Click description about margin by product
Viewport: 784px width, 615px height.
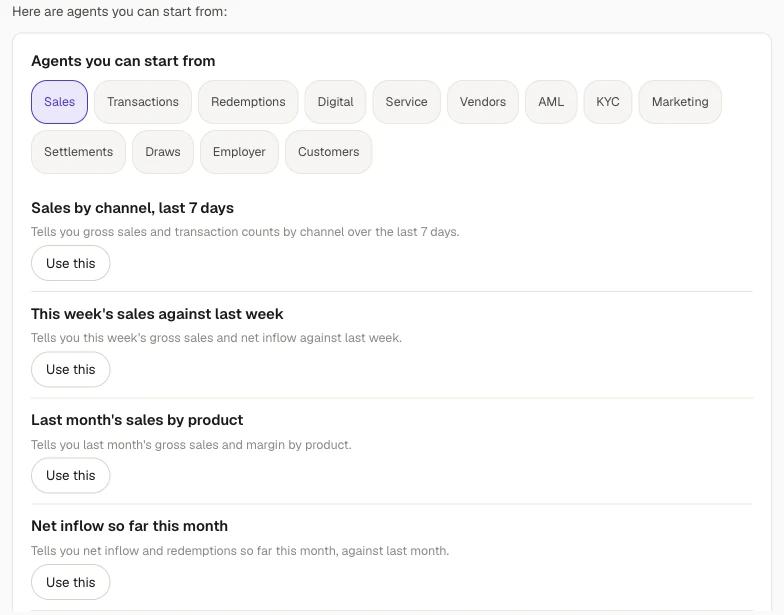point(192,444)
